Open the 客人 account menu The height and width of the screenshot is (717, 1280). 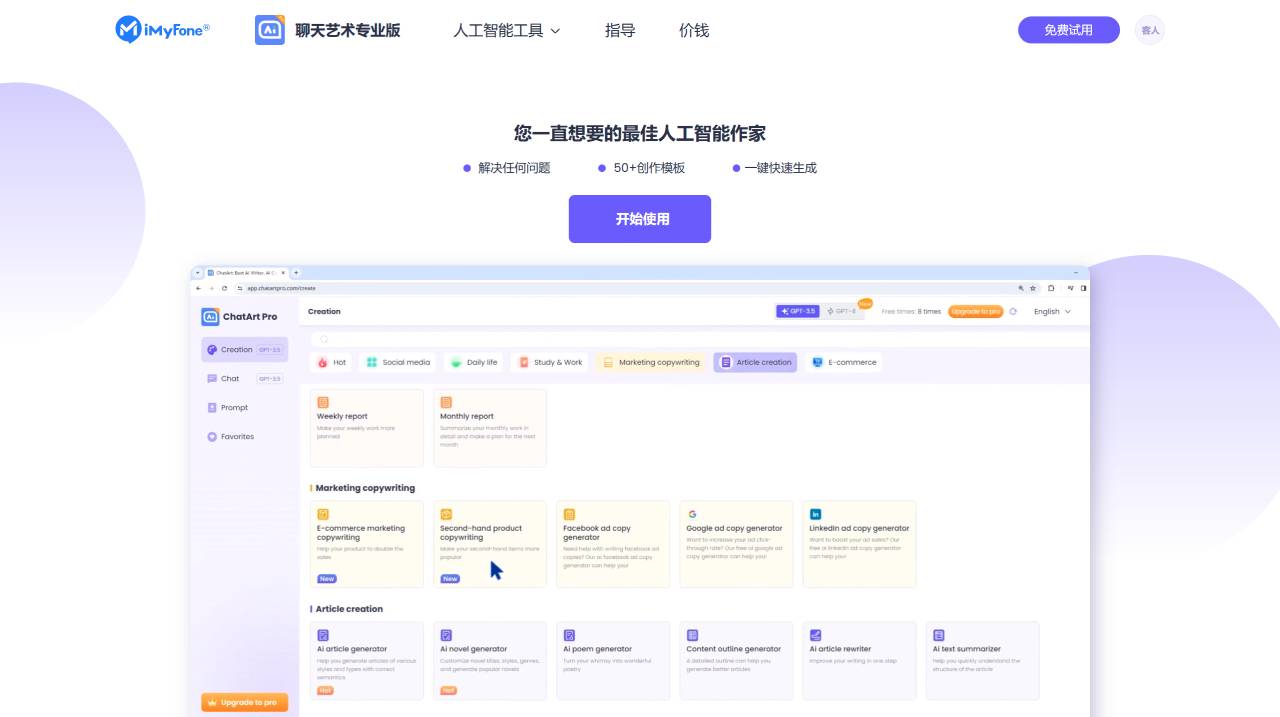(1149, 30)
